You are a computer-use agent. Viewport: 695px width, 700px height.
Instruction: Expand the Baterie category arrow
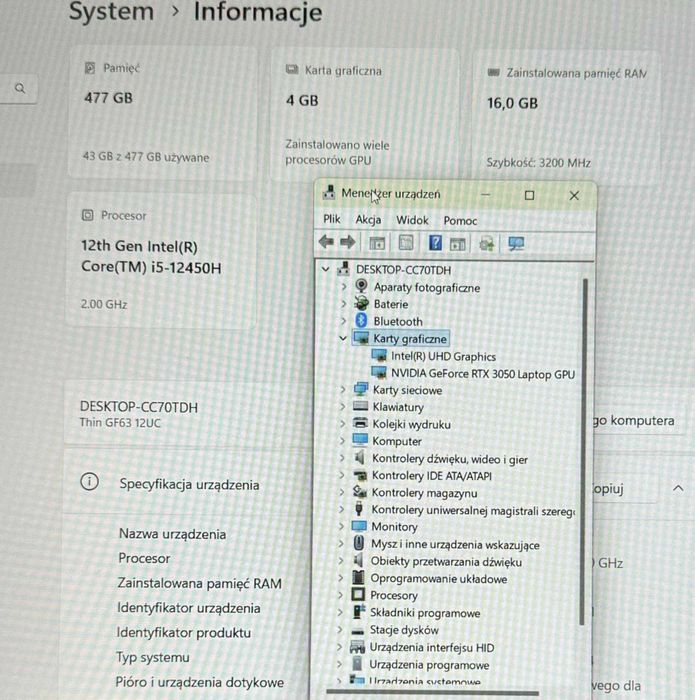pyautogui.click(x=343, y=304)
